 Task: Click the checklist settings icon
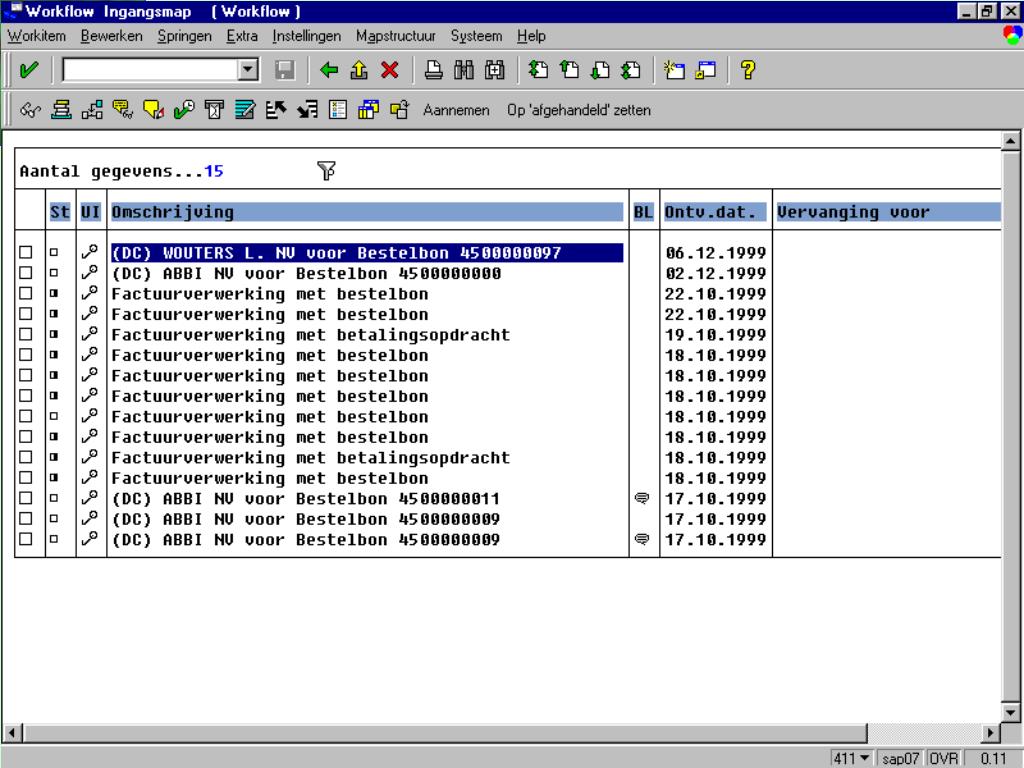[x=338, y=110]
